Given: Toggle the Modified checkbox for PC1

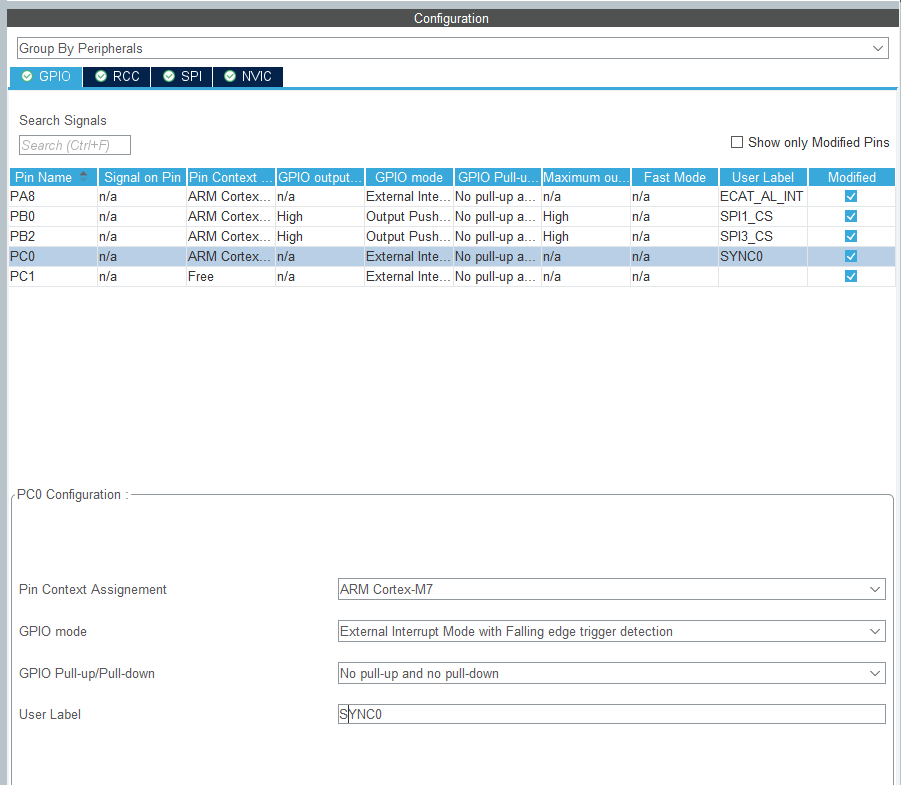Looking at the screenshot, I should [x=851, y=276].
